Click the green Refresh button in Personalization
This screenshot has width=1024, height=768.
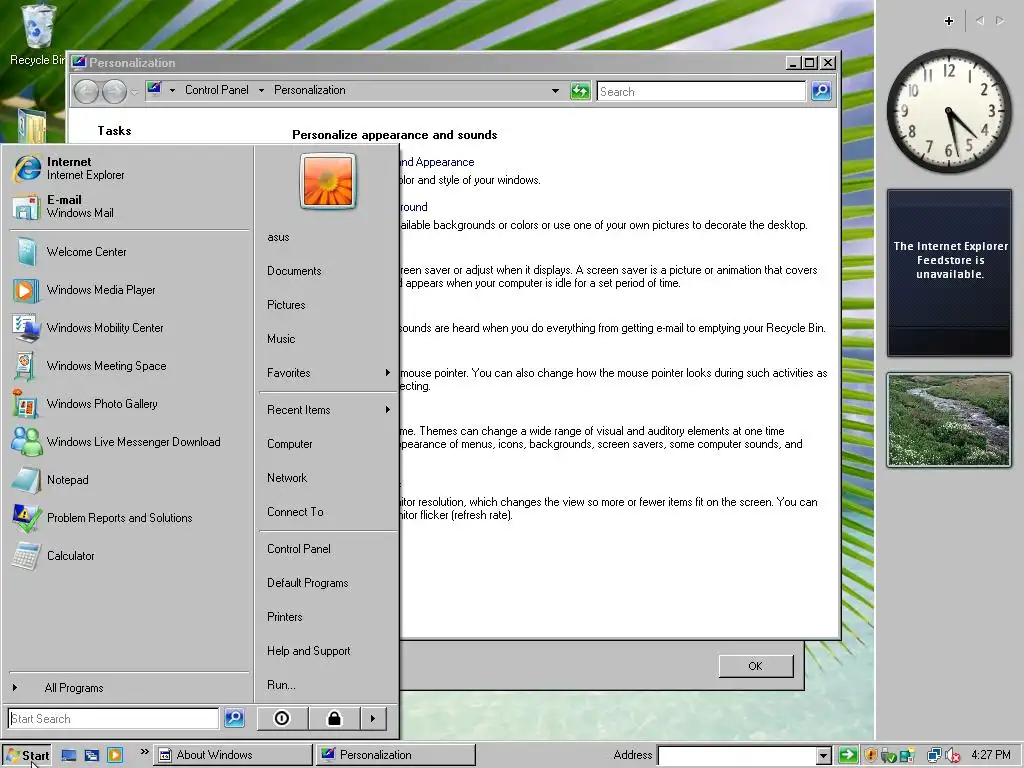[580, 91]
